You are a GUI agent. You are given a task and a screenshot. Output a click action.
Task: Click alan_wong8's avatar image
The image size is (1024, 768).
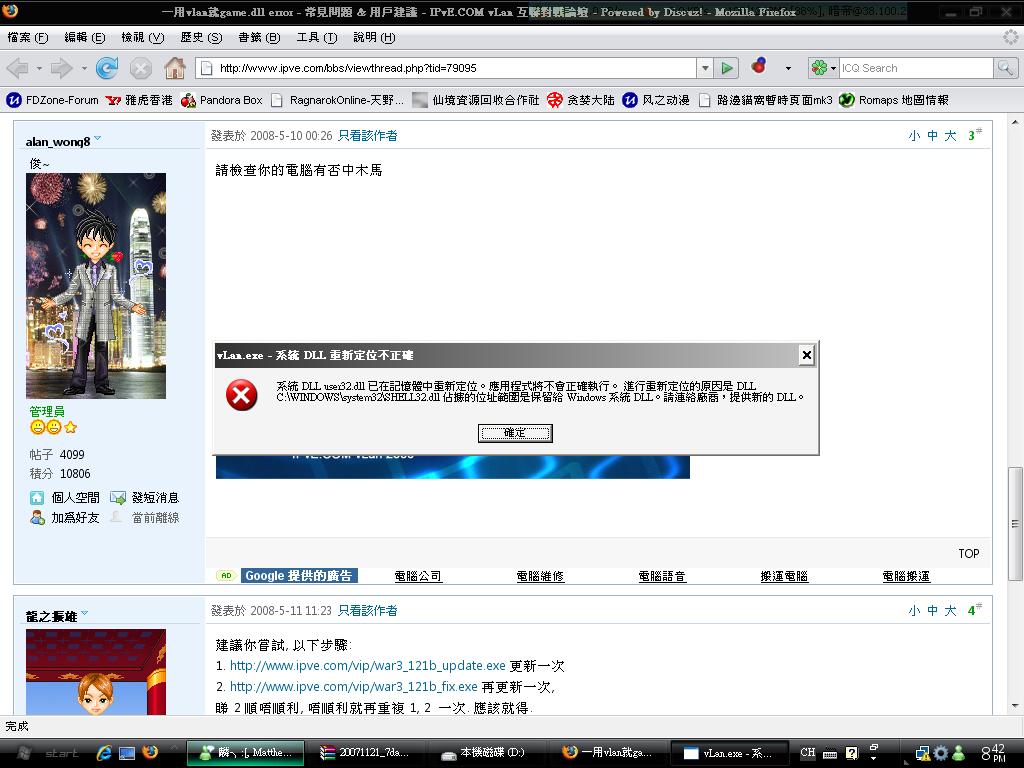(x=96, y=285)
